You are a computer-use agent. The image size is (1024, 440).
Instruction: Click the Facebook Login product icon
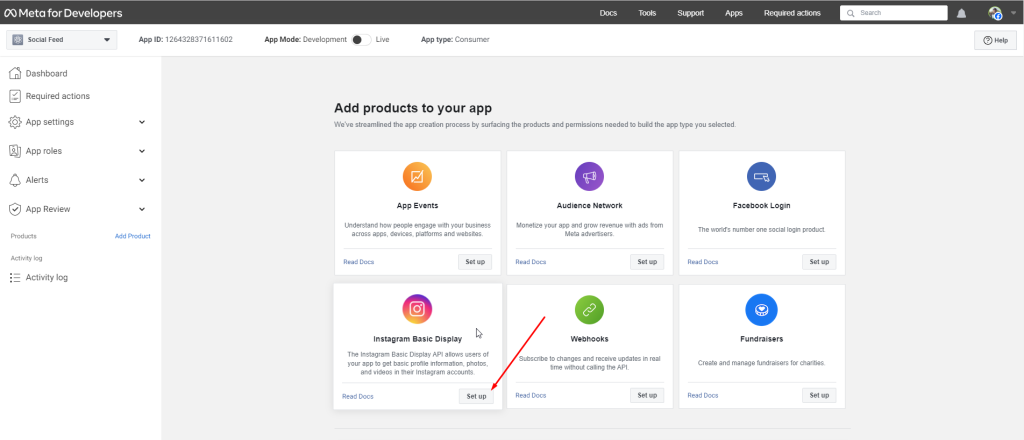(761, 176)
